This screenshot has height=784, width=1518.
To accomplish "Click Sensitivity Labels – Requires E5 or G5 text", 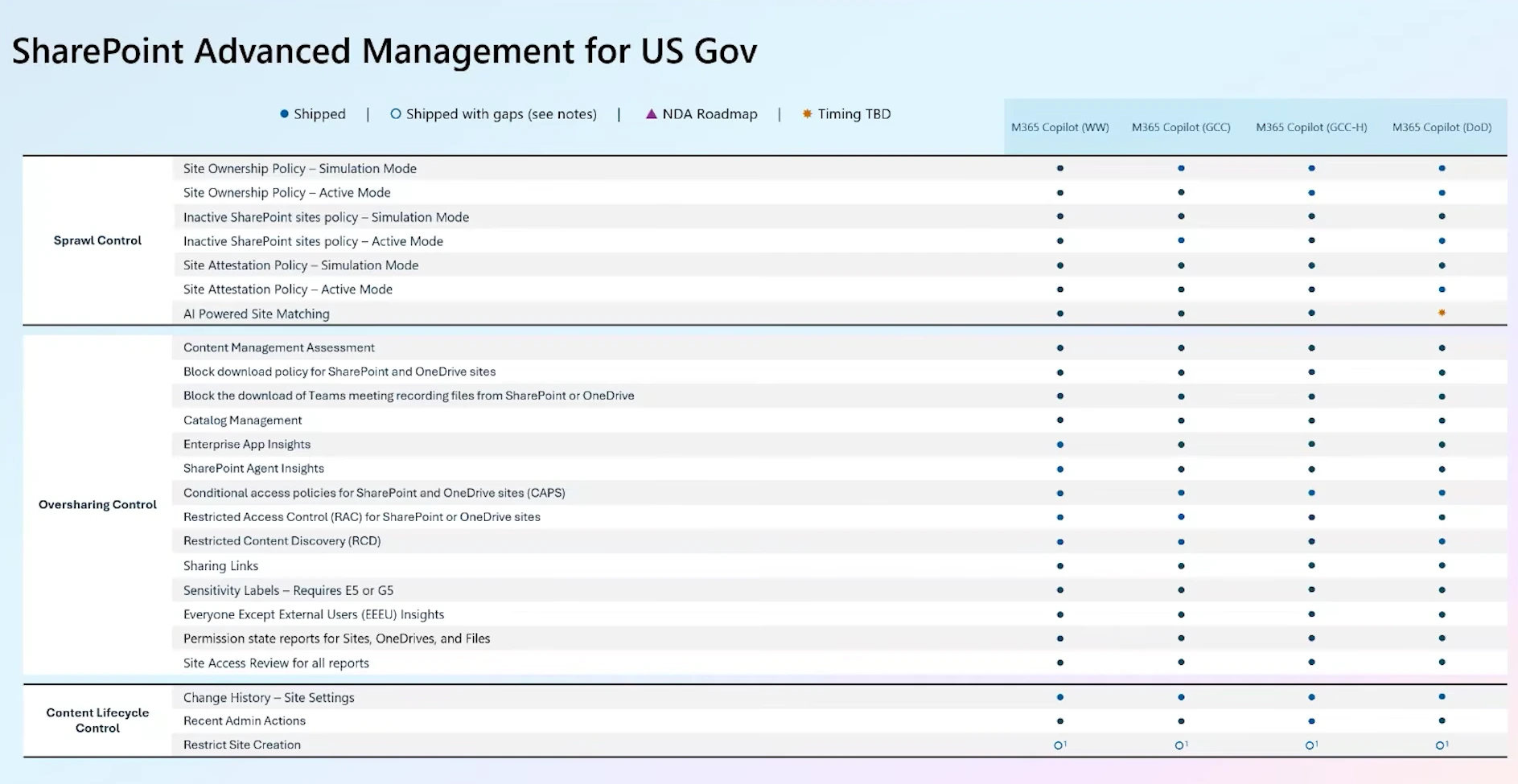I will pyautogui.click(x=288, y=590).
